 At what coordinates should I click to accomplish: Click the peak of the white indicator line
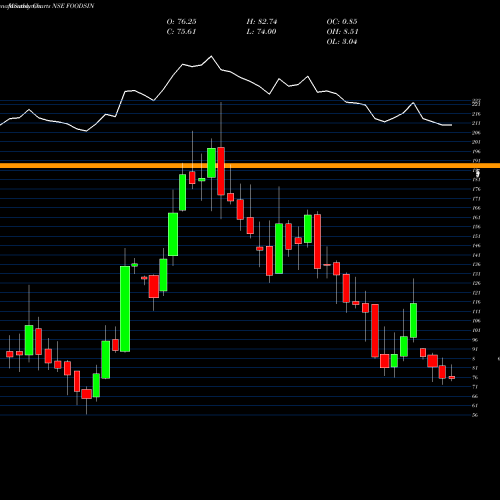pyautogui.click(x=211, y=56)
